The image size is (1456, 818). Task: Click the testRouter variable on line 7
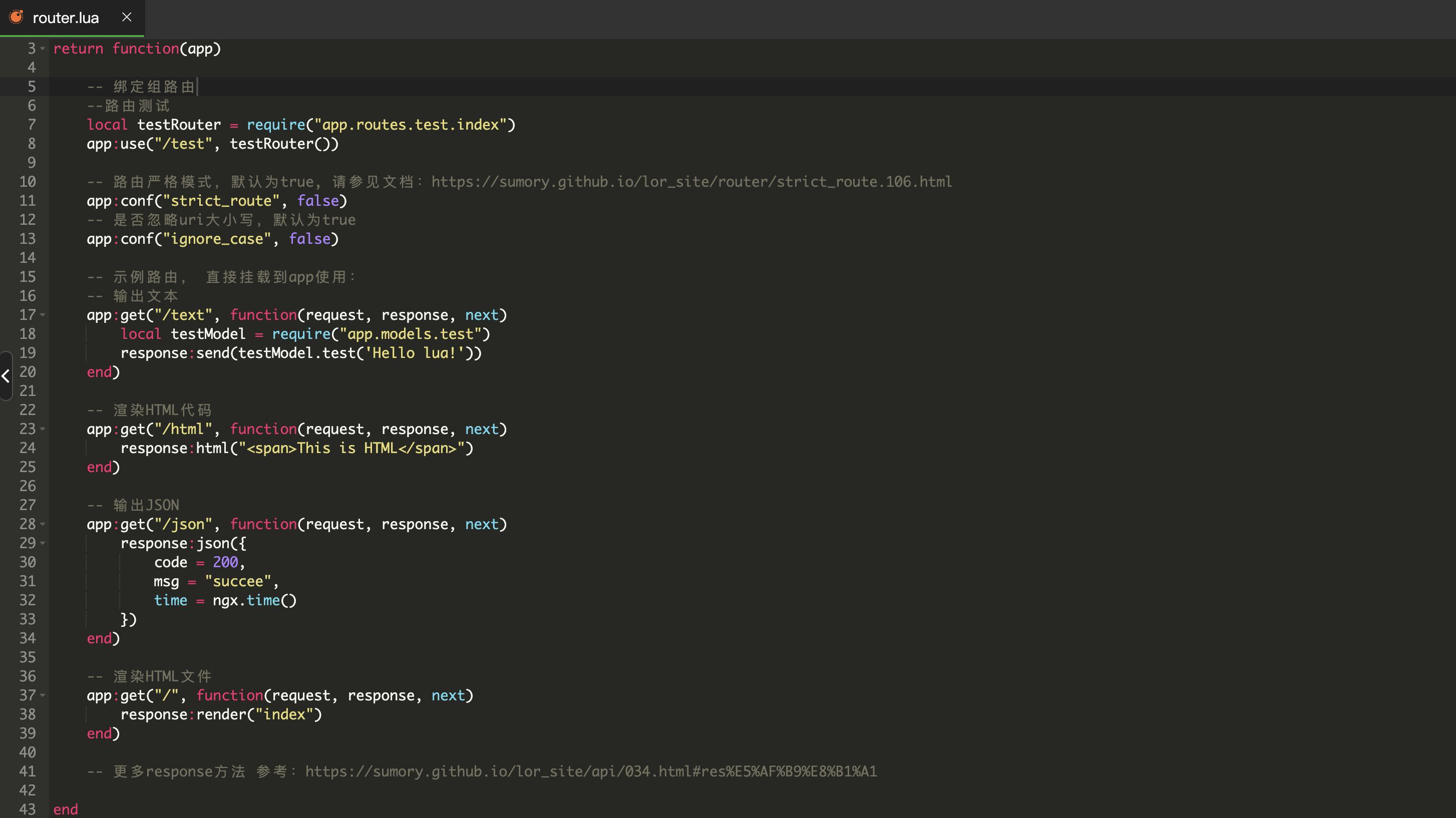(179, 124)
